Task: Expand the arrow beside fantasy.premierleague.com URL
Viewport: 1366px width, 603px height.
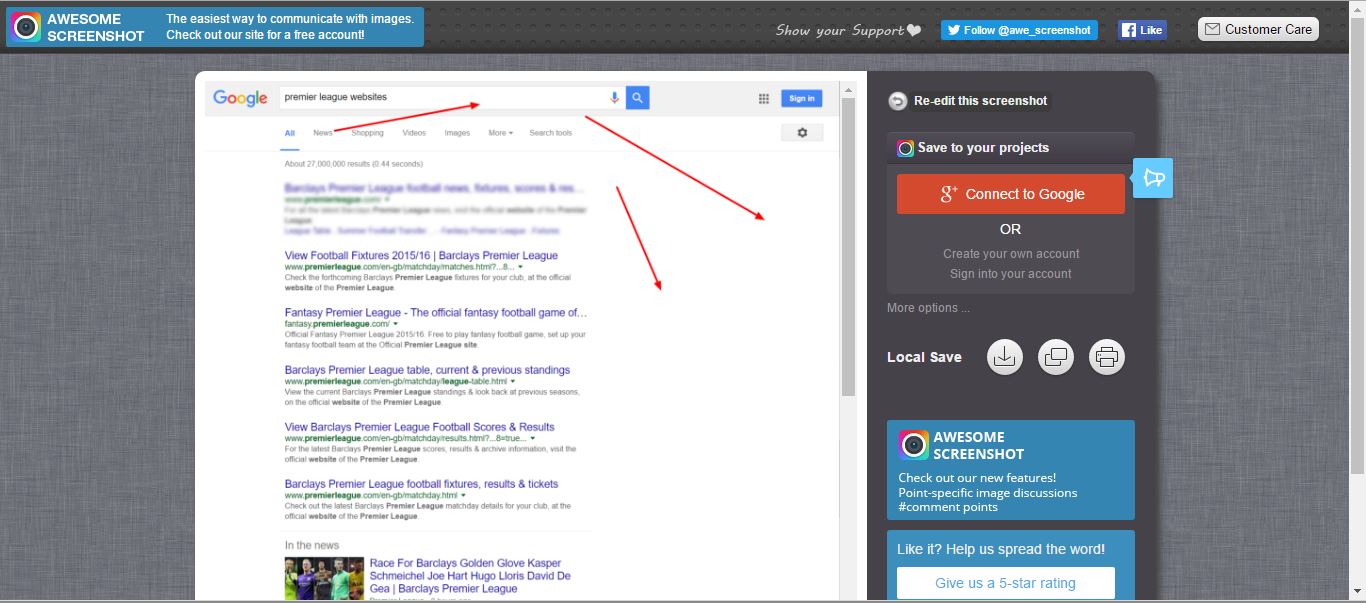Action: 396,325
